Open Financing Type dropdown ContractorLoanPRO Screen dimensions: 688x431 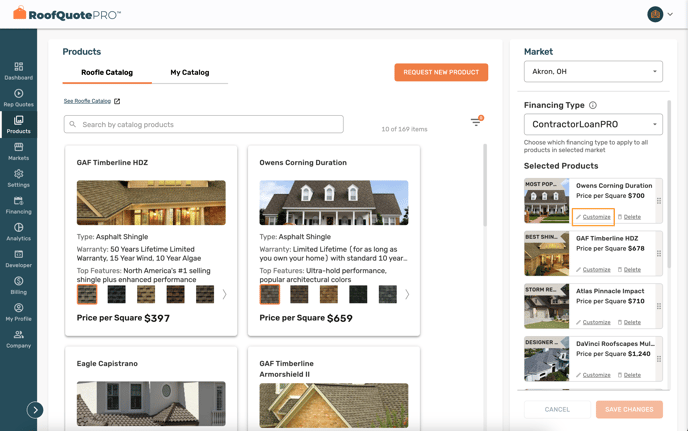coord(593,124)
